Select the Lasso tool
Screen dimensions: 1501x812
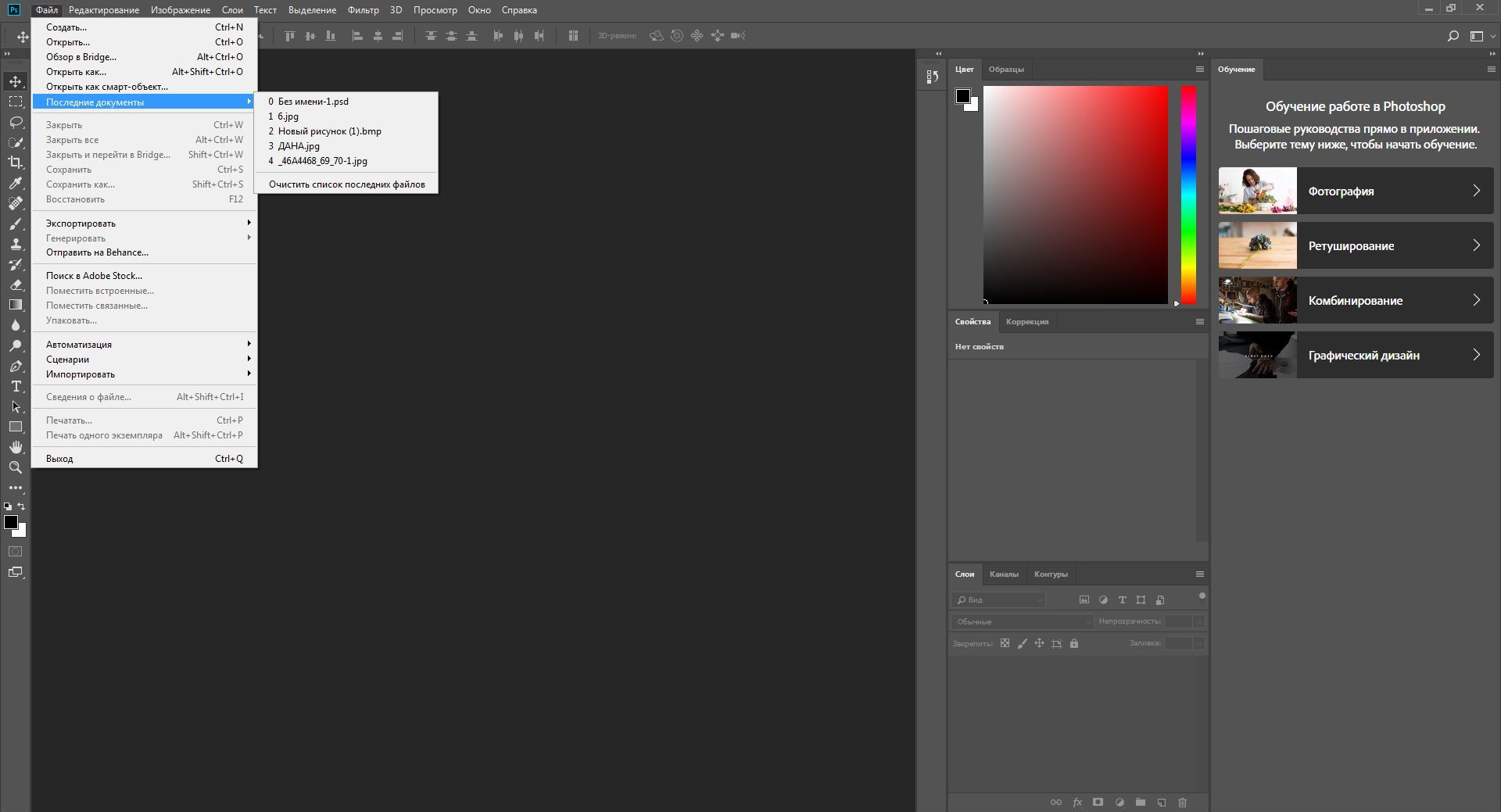click(x=16, y=122)
